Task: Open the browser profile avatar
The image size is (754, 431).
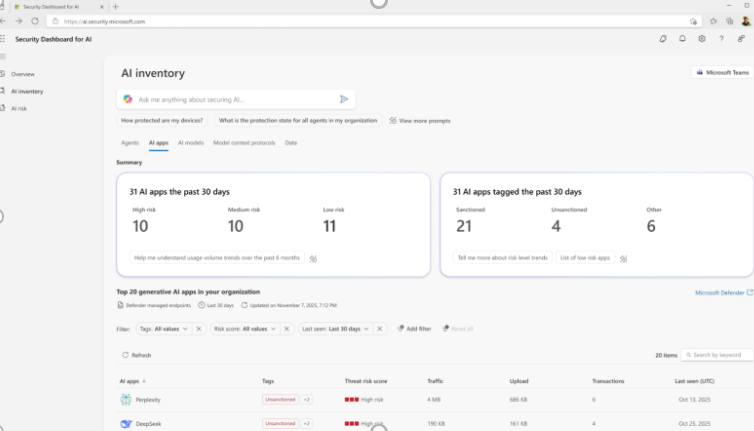Action: pyautogui.click(x=746, y=21)
